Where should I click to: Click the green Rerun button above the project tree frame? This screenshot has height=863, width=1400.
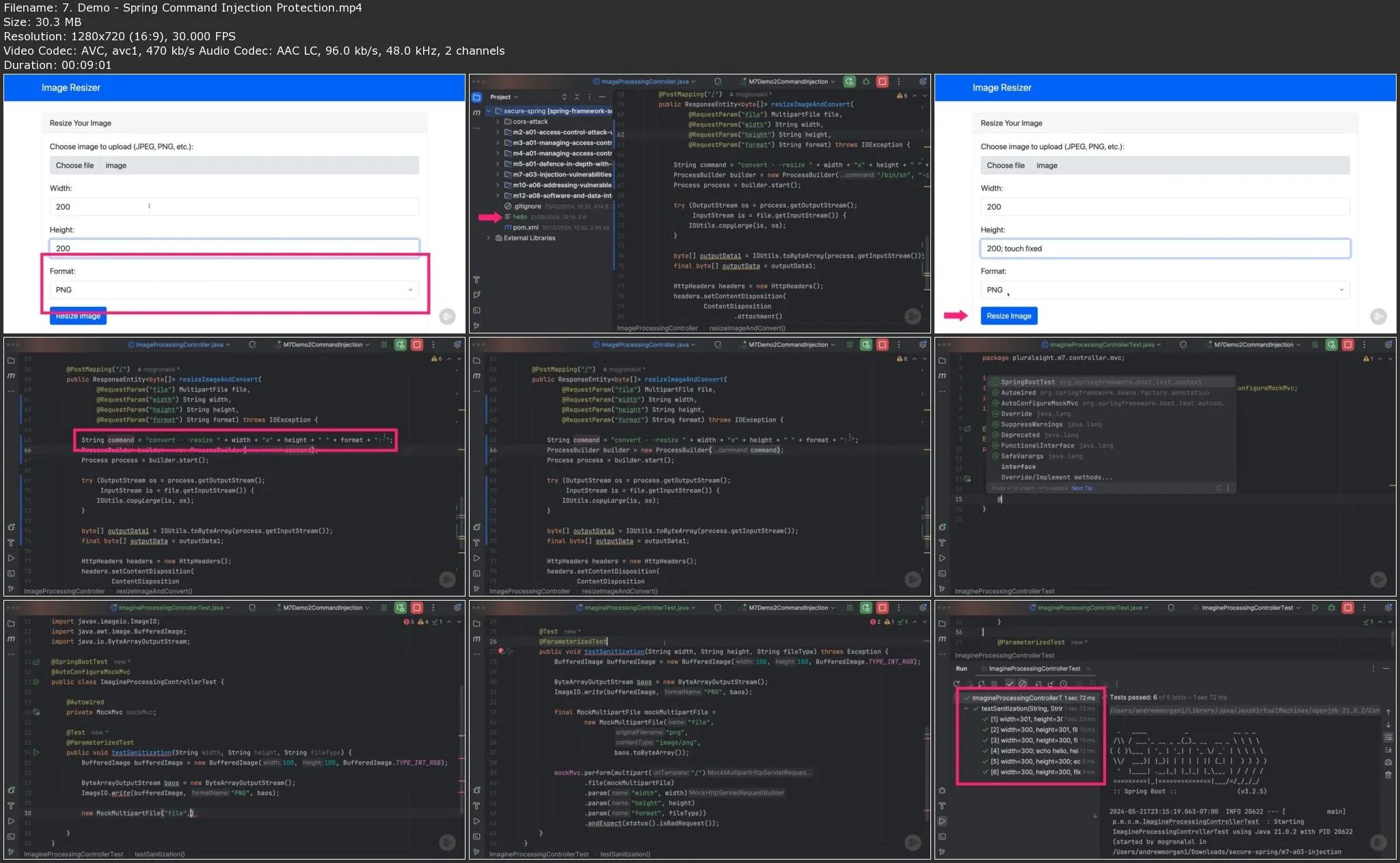pos(849,81)
